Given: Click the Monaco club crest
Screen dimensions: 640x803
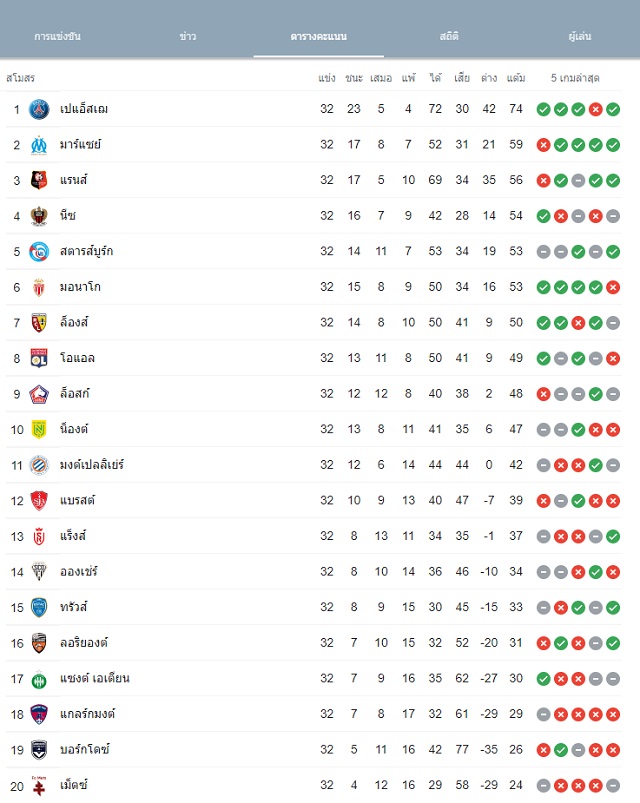Looking at the screenshot, I should click(x=39, y=287).
